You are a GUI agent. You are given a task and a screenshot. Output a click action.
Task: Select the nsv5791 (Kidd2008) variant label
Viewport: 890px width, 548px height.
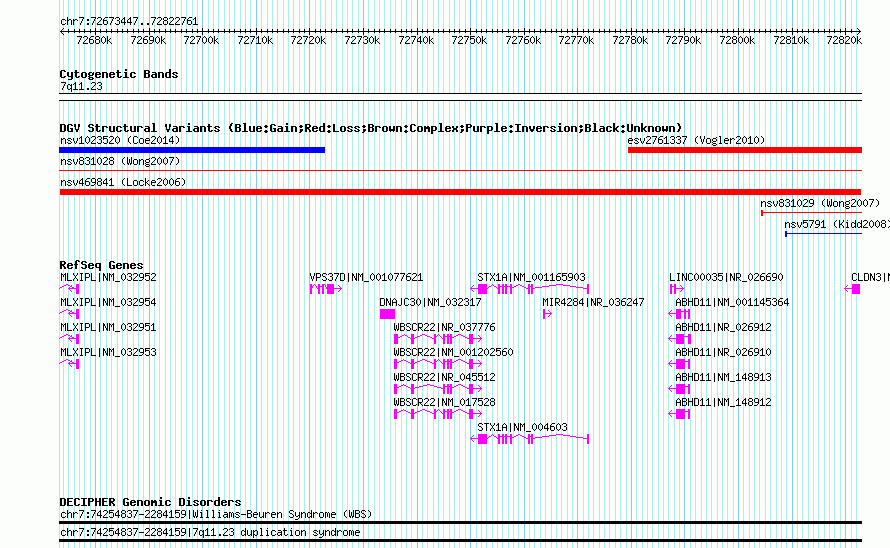pos(837,224)
